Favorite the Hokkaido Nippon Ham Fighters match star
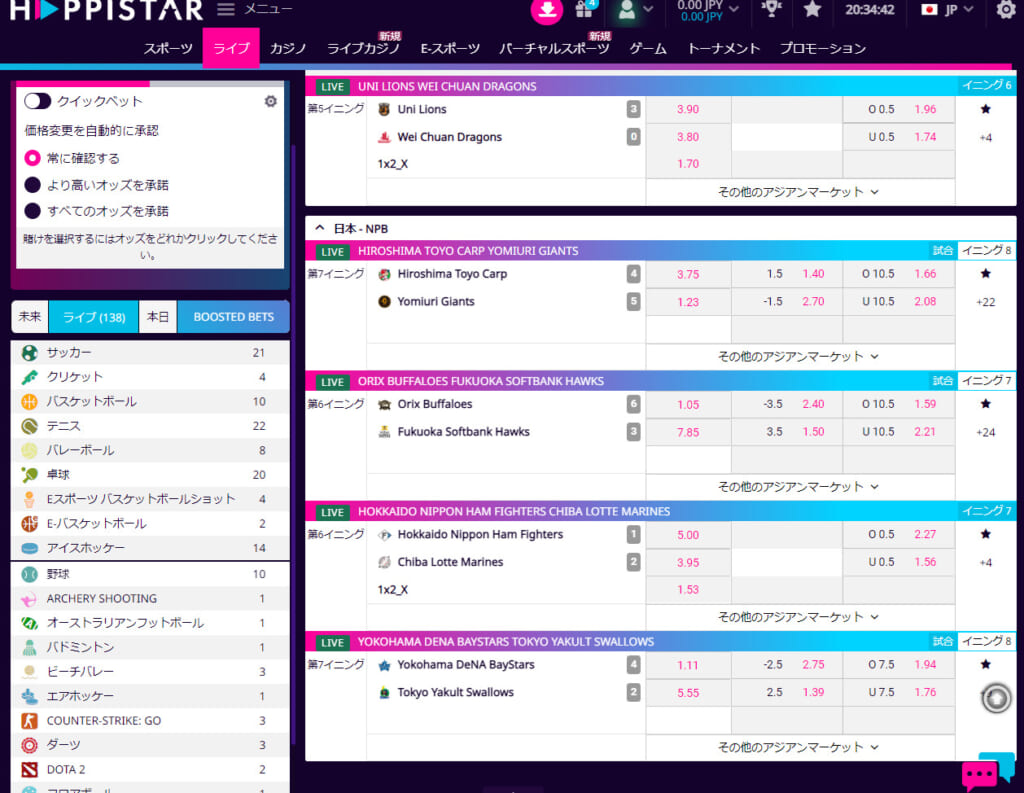Viewport: 1024px width, 793px height. 985,534
